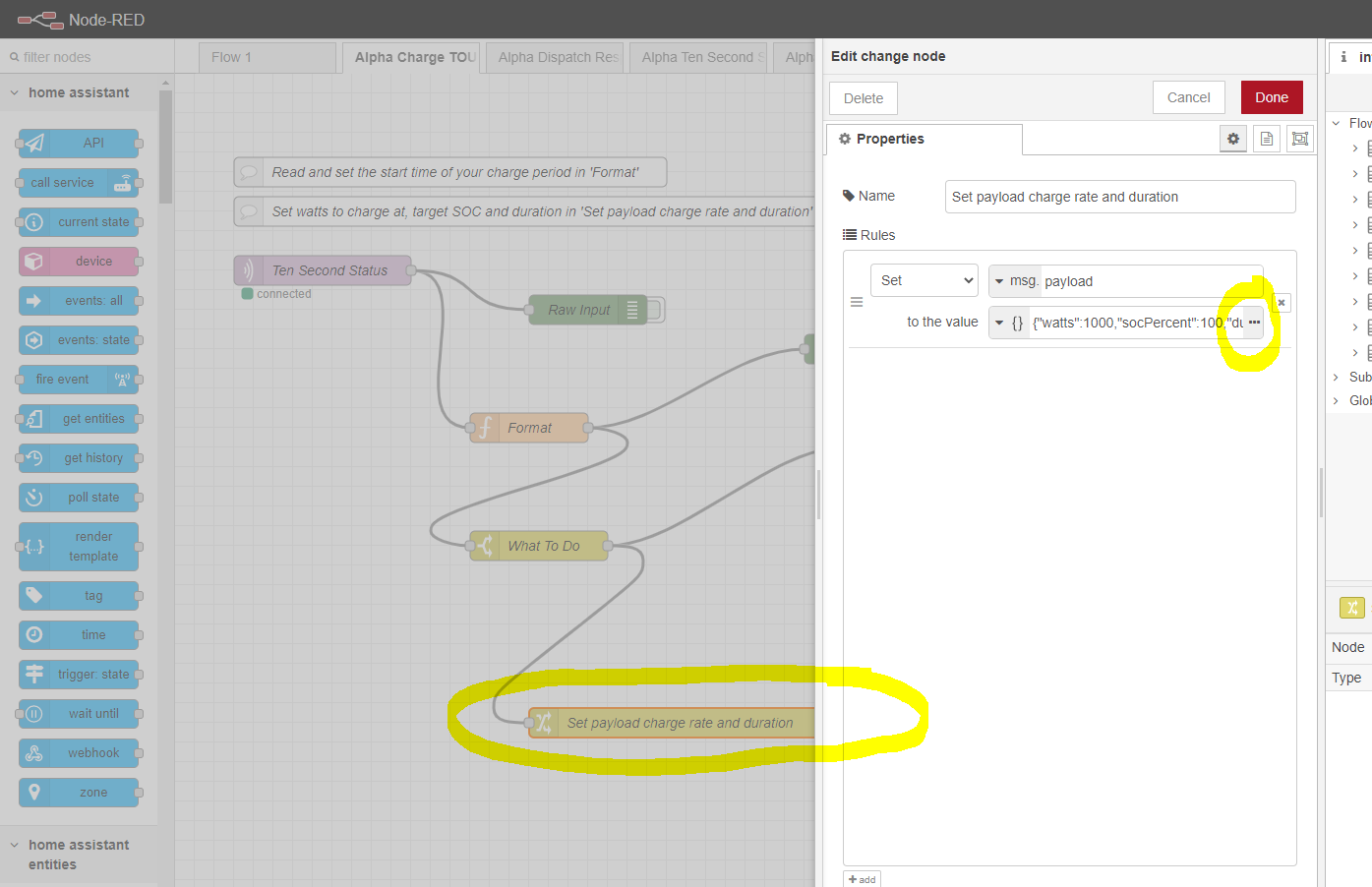Select the fire event palette node
1372x887 pixels.
[79, 379]
